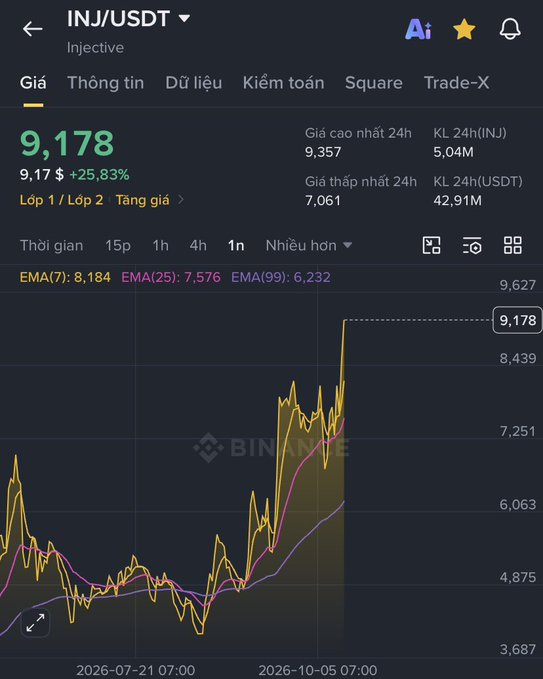Click the KL 24h(INJ) value 5,04M

[453, 152]
